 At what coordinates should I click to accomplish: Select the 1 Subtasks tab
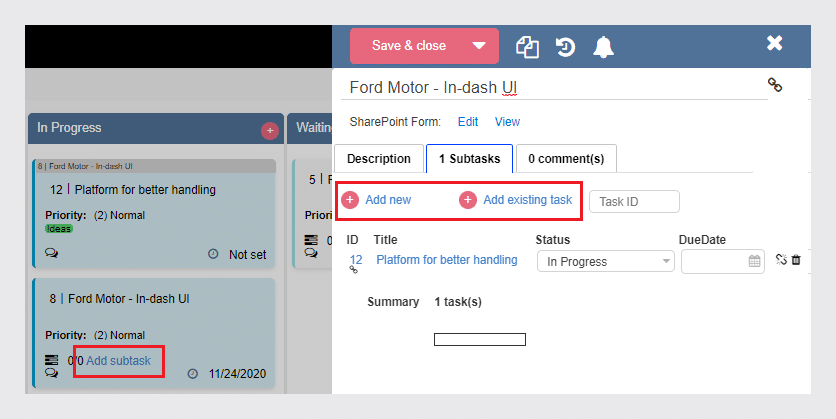point(470,159)
